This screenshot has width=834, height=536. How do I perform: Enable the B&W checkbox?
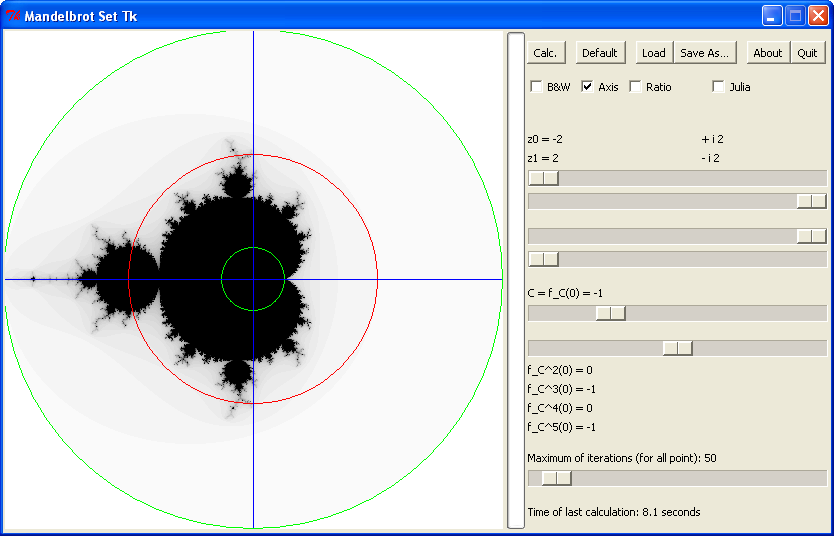coord(537,87)
